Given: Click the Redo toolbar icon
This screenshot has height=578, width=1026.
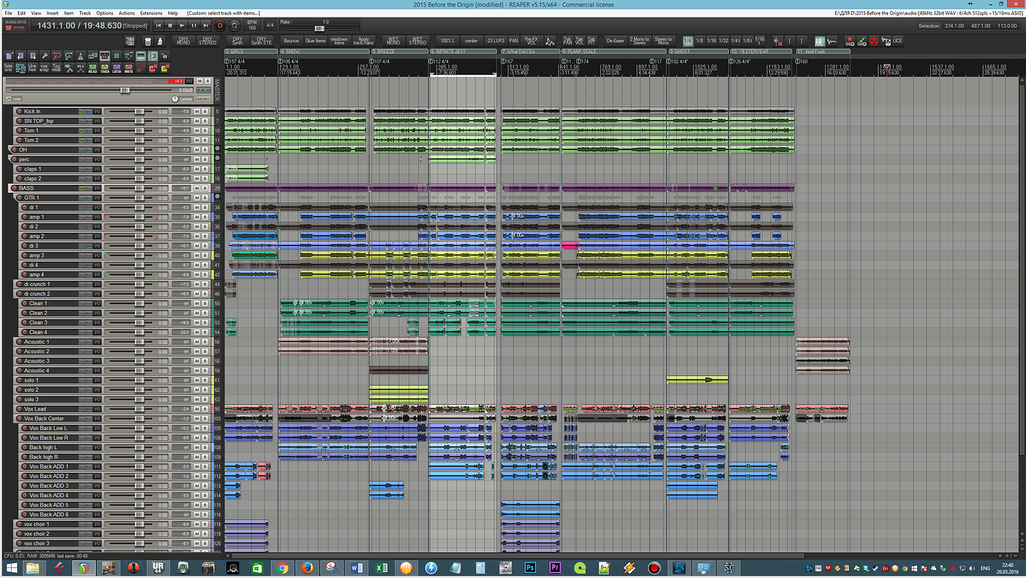Looking at the screenshot, I should [x=69, y=56].
